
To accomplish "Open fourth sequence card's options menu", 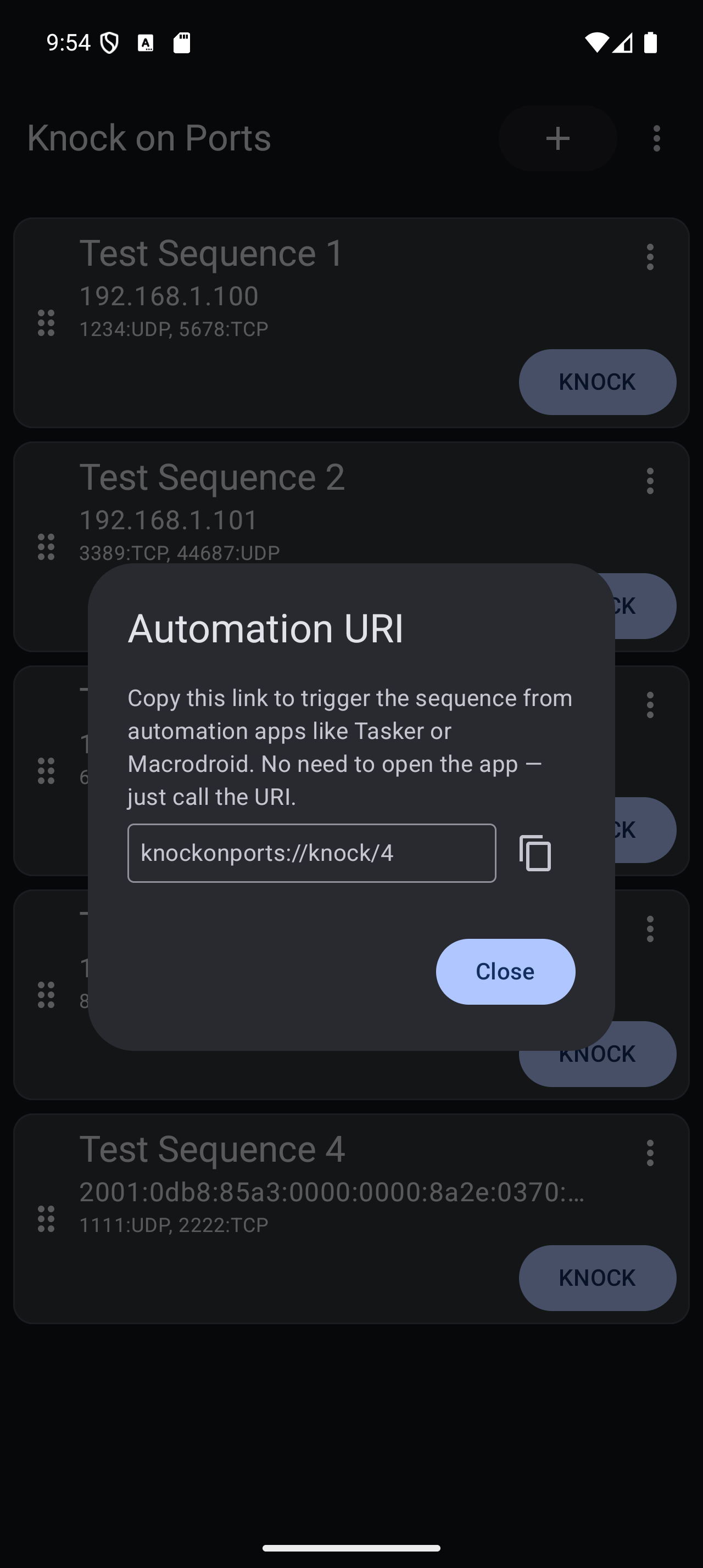I will tap(649, 929).
